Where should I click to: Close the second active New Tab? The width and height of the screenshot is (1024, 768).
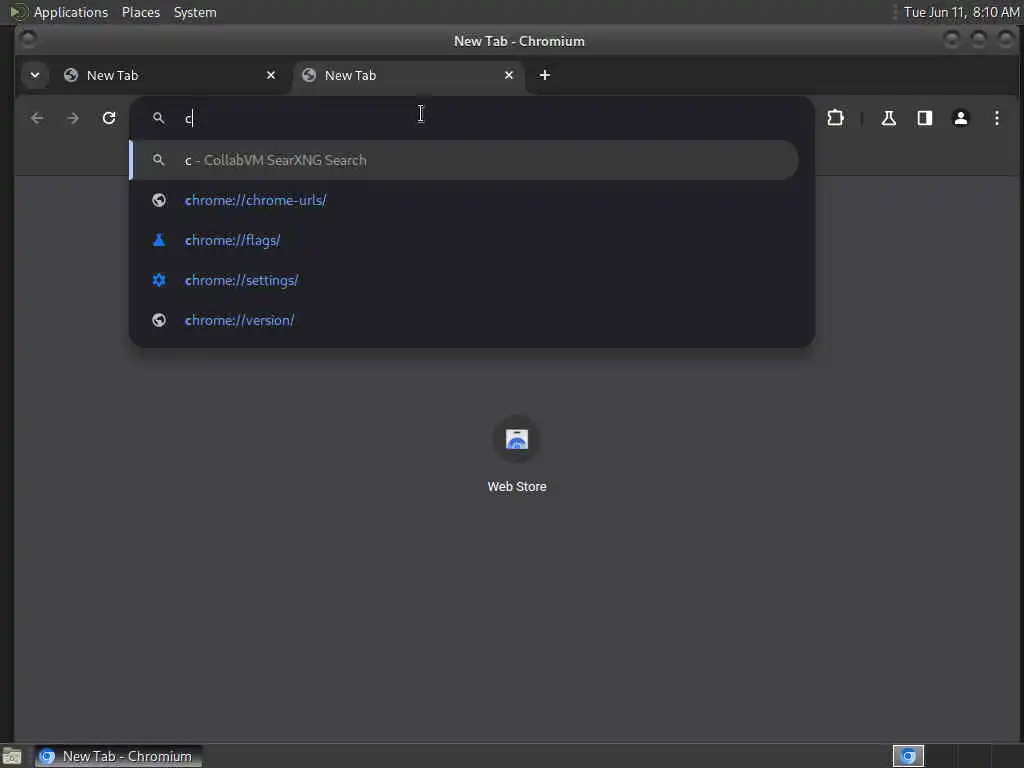tap(509, 75)
